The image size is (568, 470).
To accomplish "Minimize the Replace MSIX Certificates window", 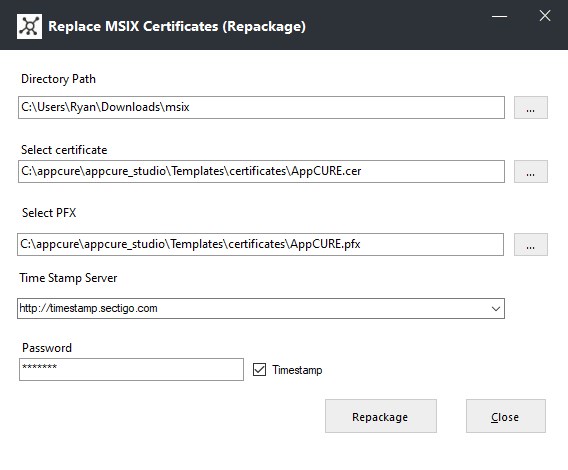I will click(x=499, y=16).
